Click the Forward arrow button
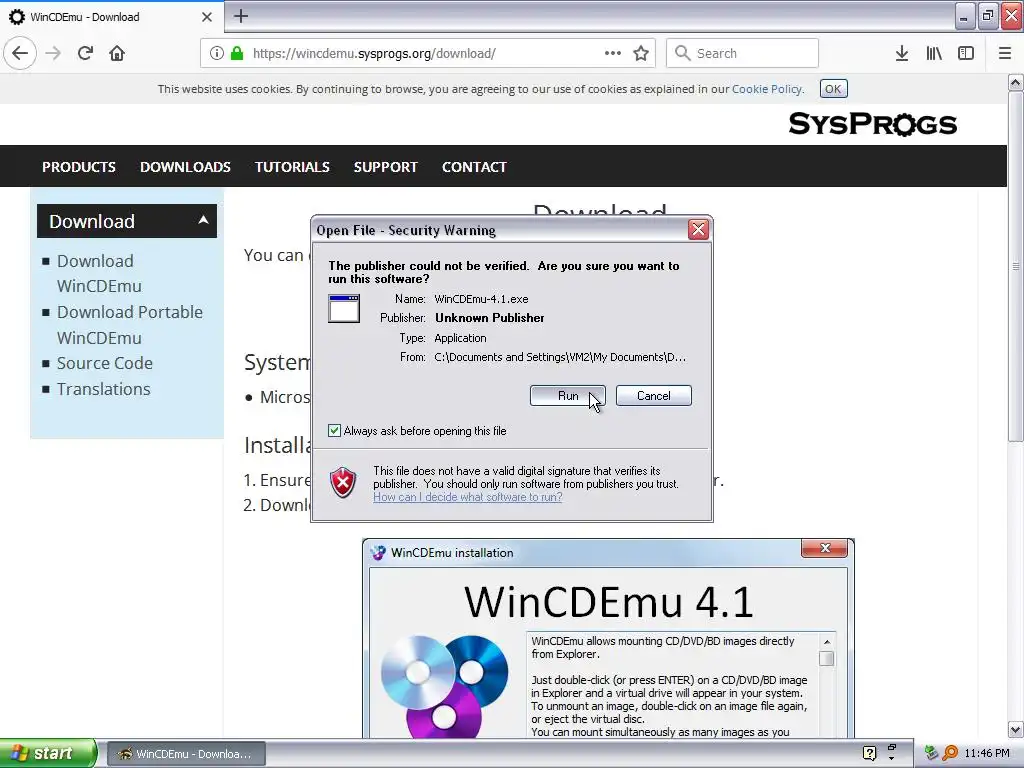 [x=53, y=53]
